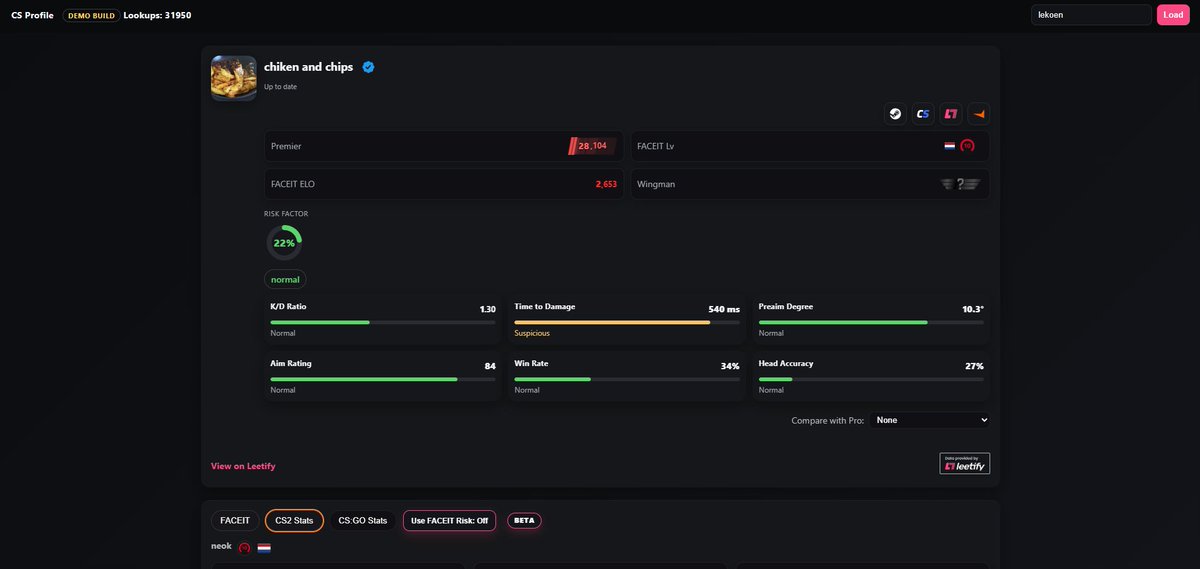Focus the player search field containing 'lekoen'
This screenshot has height=569, width=1200.
(x=1091, y=15)
